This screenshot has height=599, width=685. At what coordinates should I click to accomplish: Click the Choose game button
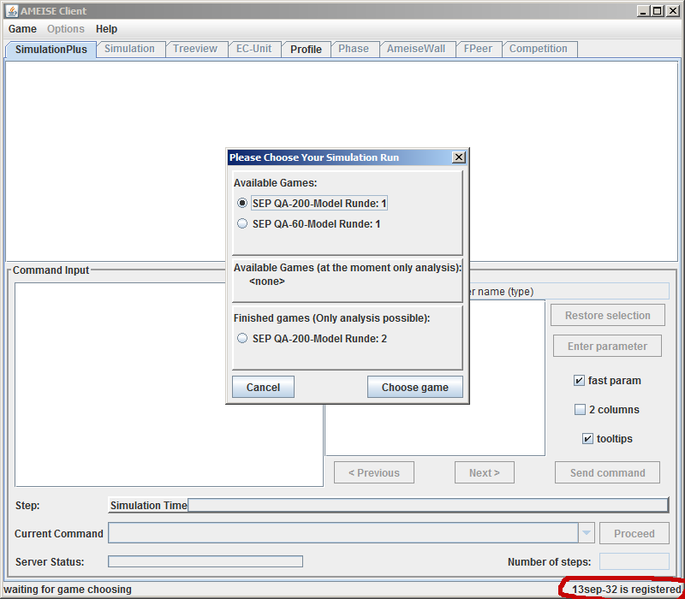(415, 387)
